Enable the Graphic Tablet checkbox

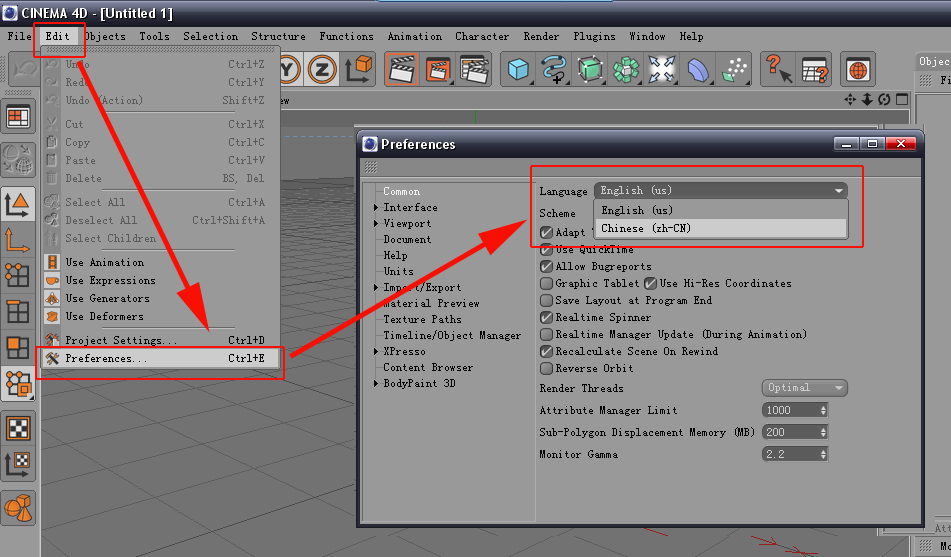click(546, 283)
